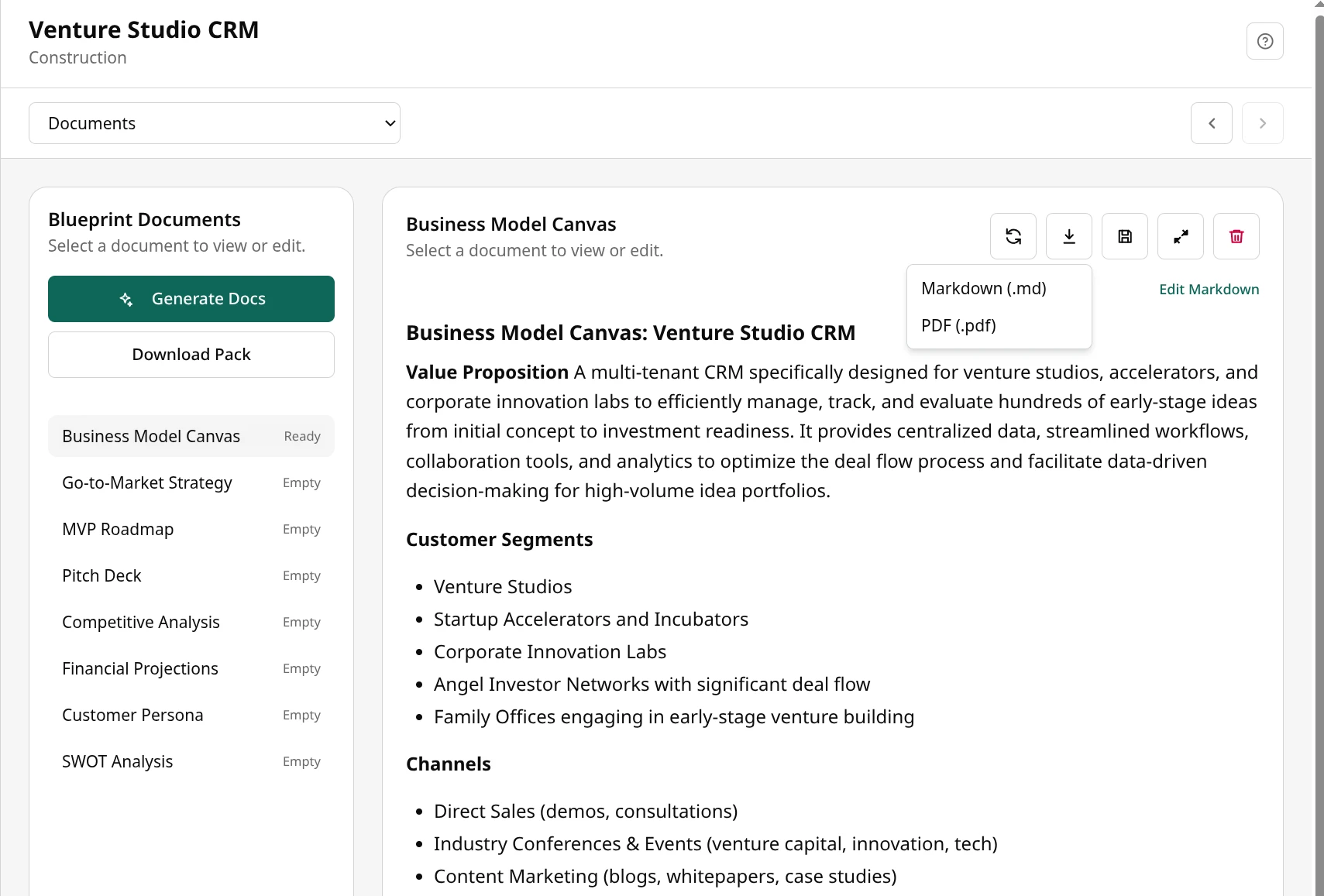Viewport: 1324px width, 896px height.
Task: Open the Edit Markdown link
Action: 1209,289
